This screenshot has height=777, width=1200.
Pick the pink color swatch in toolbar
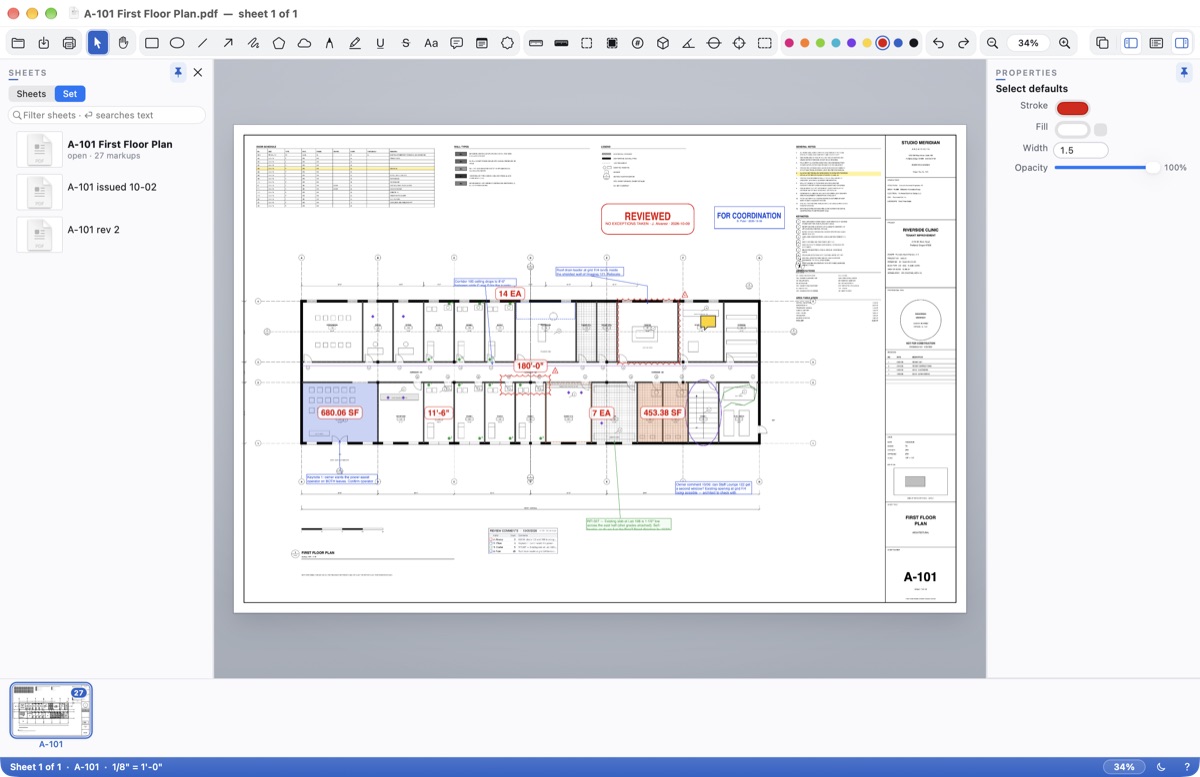click(789, 43)
